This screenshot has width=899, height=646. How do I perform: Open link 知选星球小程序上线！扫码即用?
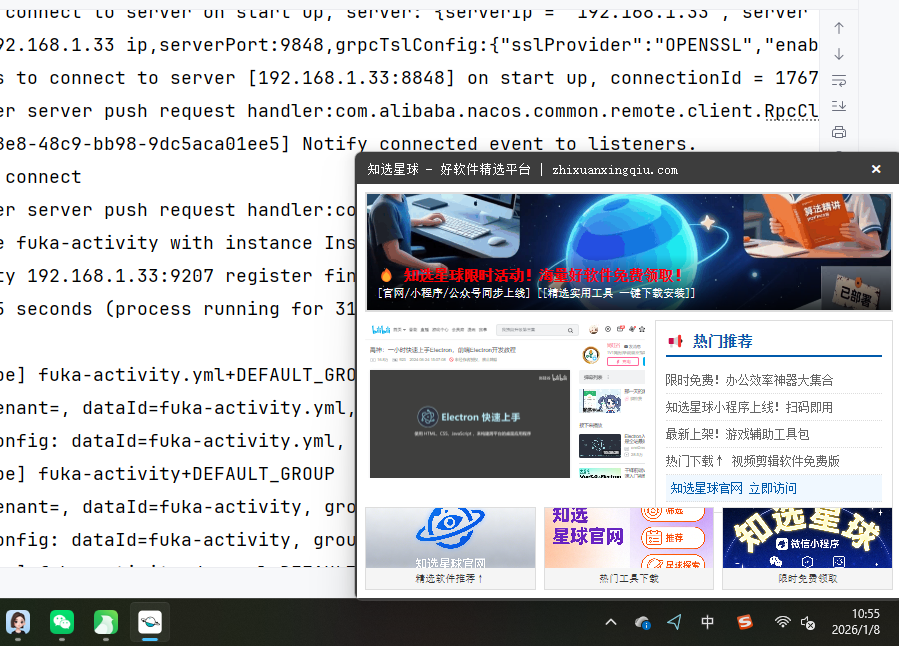tap(749, 407)
